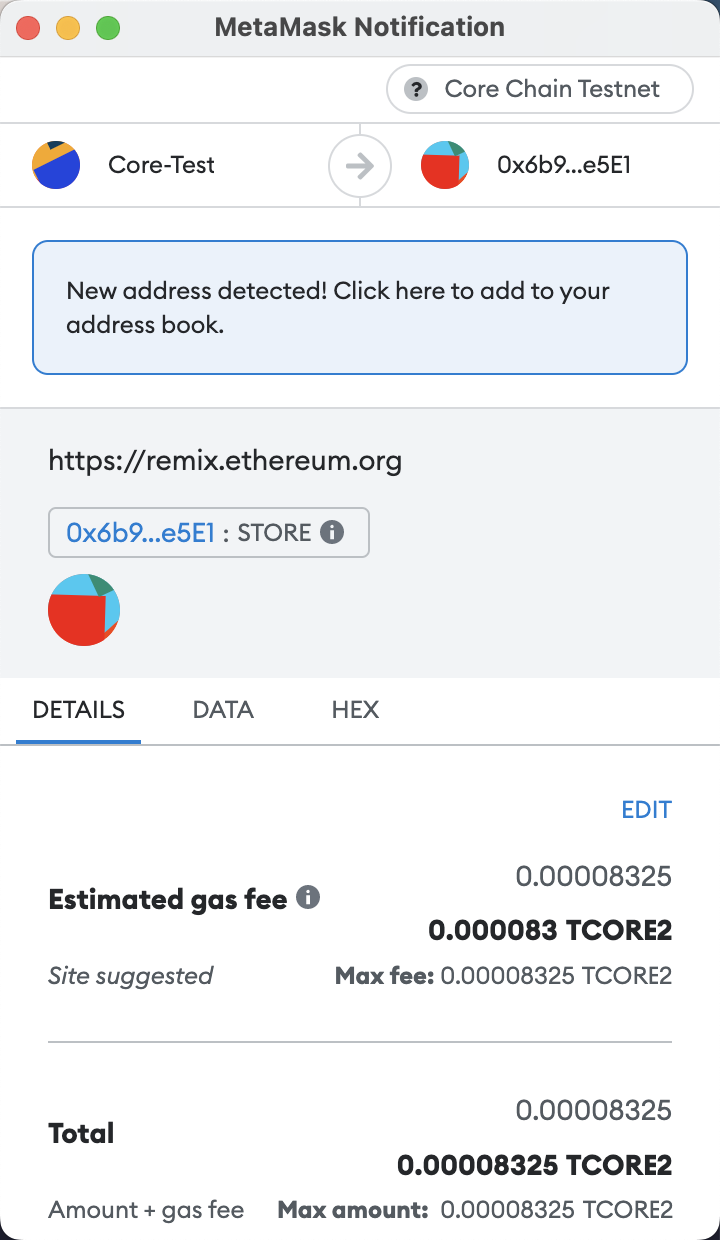Click the Core-Test account name
The width and height of the screenshot is (720, 1240).
point(162,165)
